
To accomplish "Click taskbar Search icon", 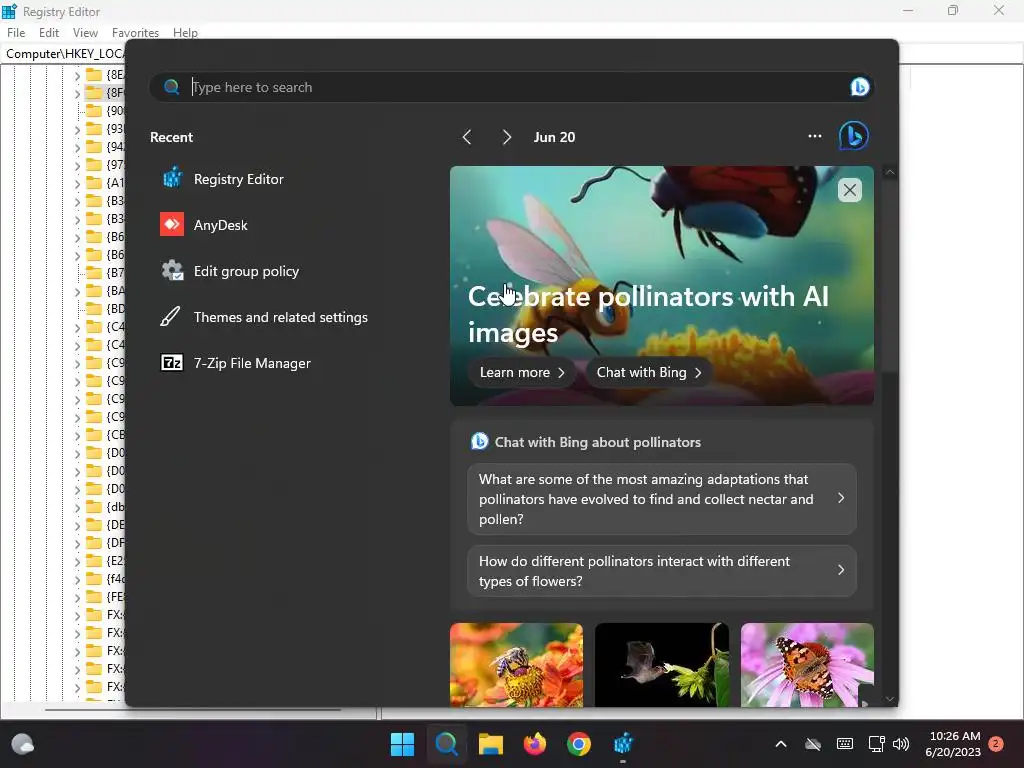I will point(447,744).
